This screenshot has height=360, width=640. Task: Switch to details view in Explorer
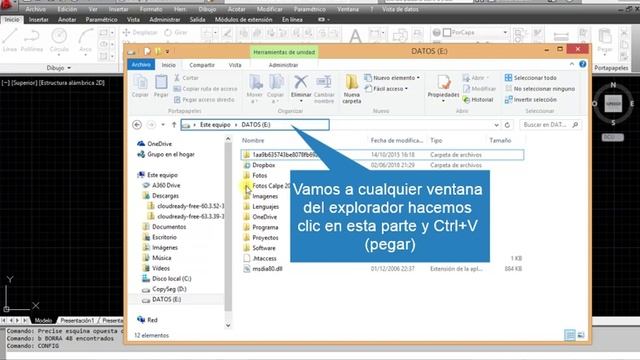point(570,335)
